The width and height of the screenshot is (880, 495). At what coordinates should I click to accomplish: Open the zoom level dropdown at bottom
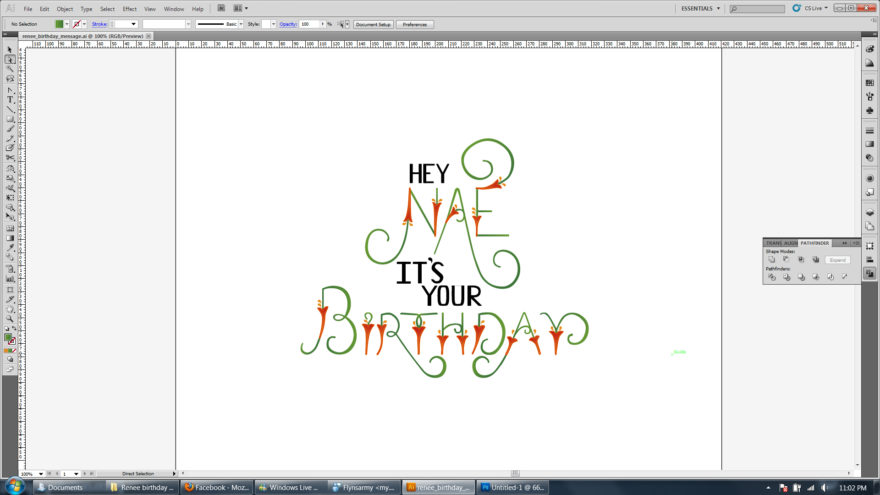(x=40, y=474)
